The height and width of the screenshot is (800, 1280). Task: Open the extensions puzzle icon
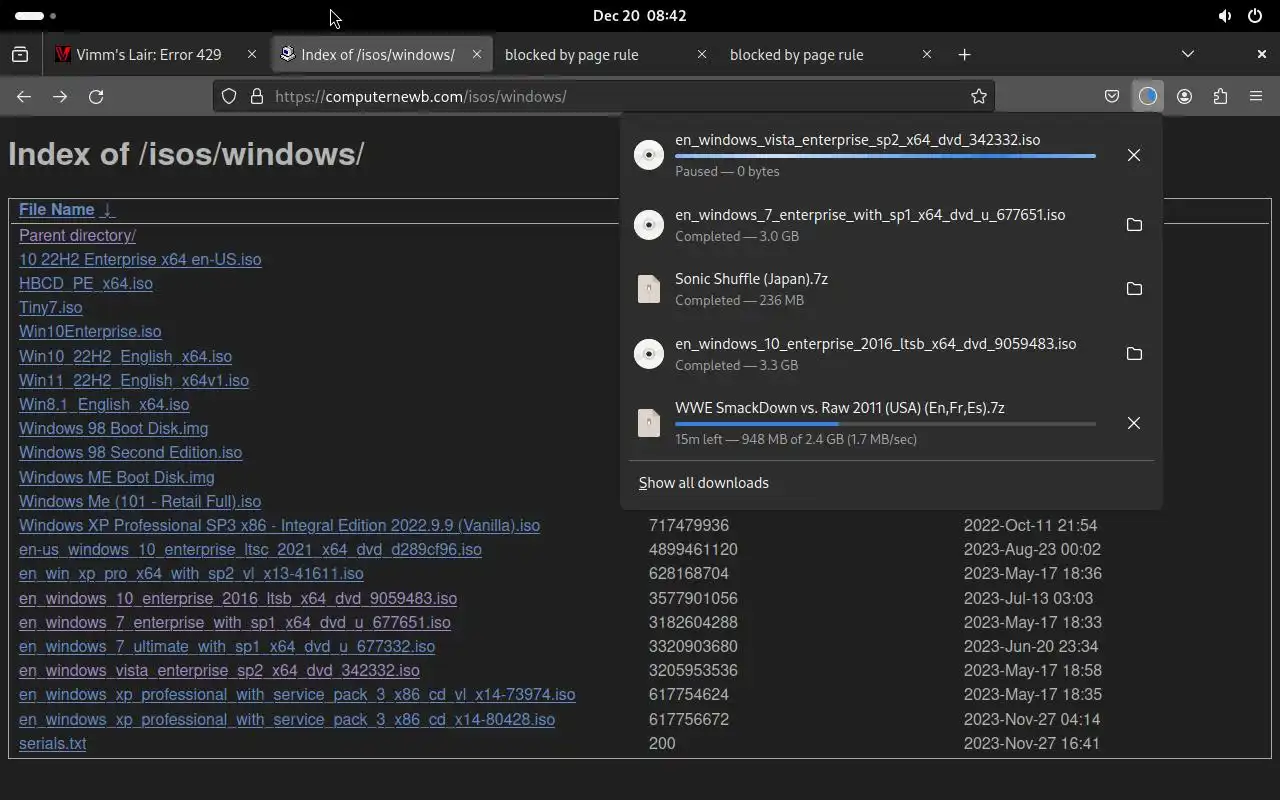(x=1220, y=96)
